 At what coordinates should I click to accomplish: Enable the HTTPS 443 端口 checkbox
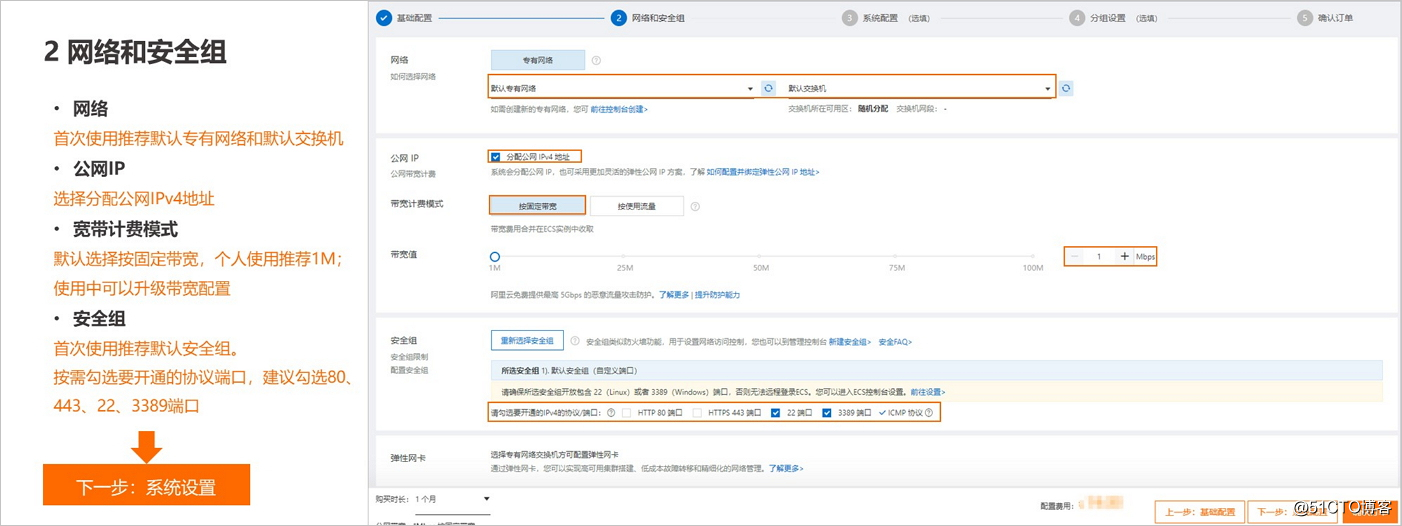[697, 413]
